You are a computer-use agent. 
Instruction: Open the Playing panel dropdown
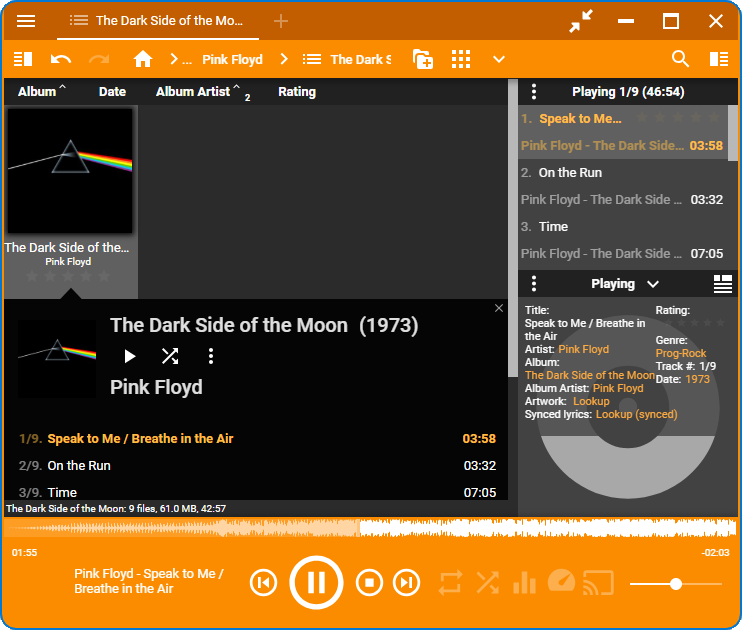653,284
